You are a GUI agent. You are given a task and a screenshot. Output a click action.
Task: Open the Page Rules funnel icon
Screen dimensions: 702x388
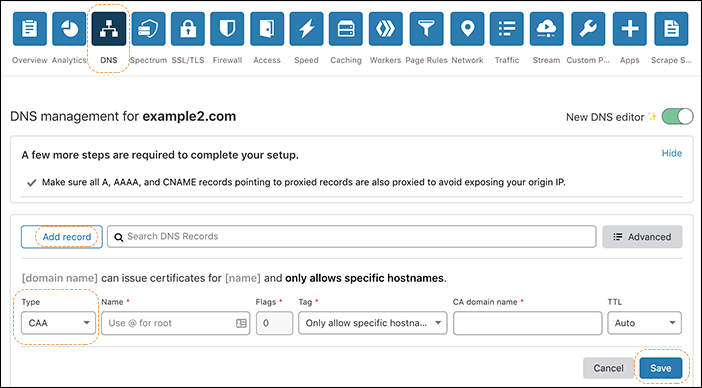[426, 29]
